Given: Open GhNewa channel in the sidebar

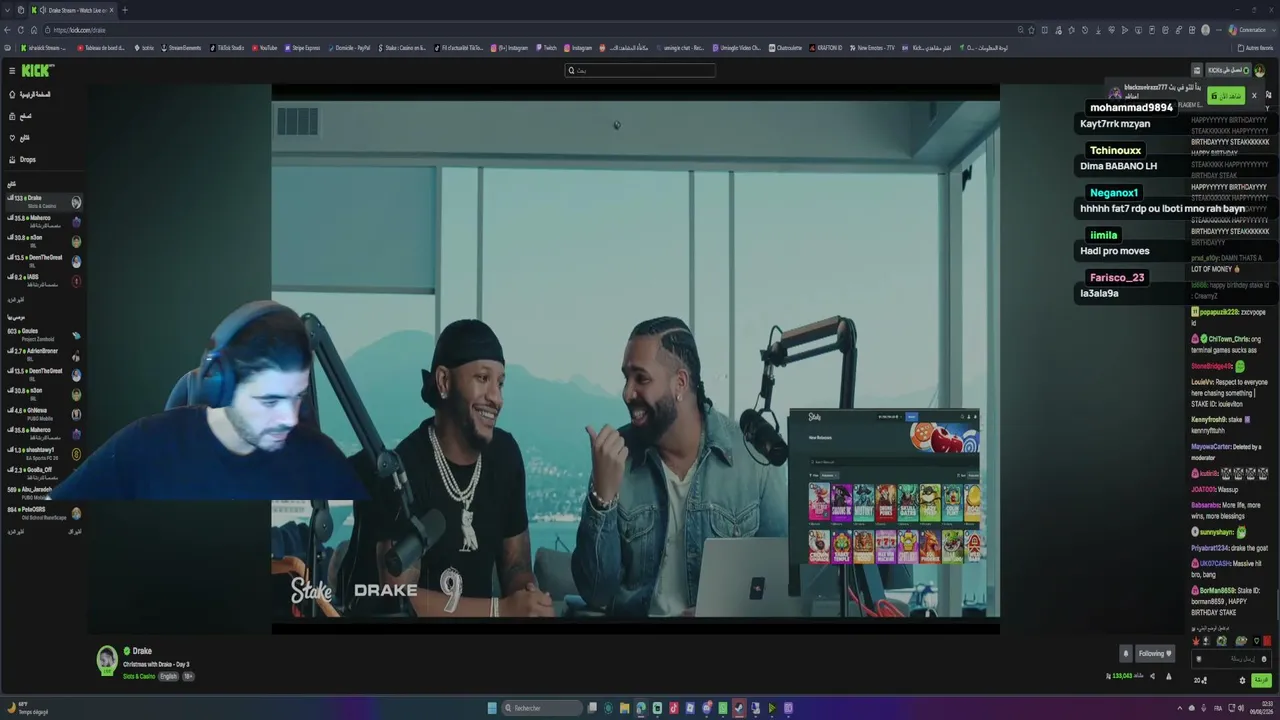Looking at the screenshot, I should [44, 414].
